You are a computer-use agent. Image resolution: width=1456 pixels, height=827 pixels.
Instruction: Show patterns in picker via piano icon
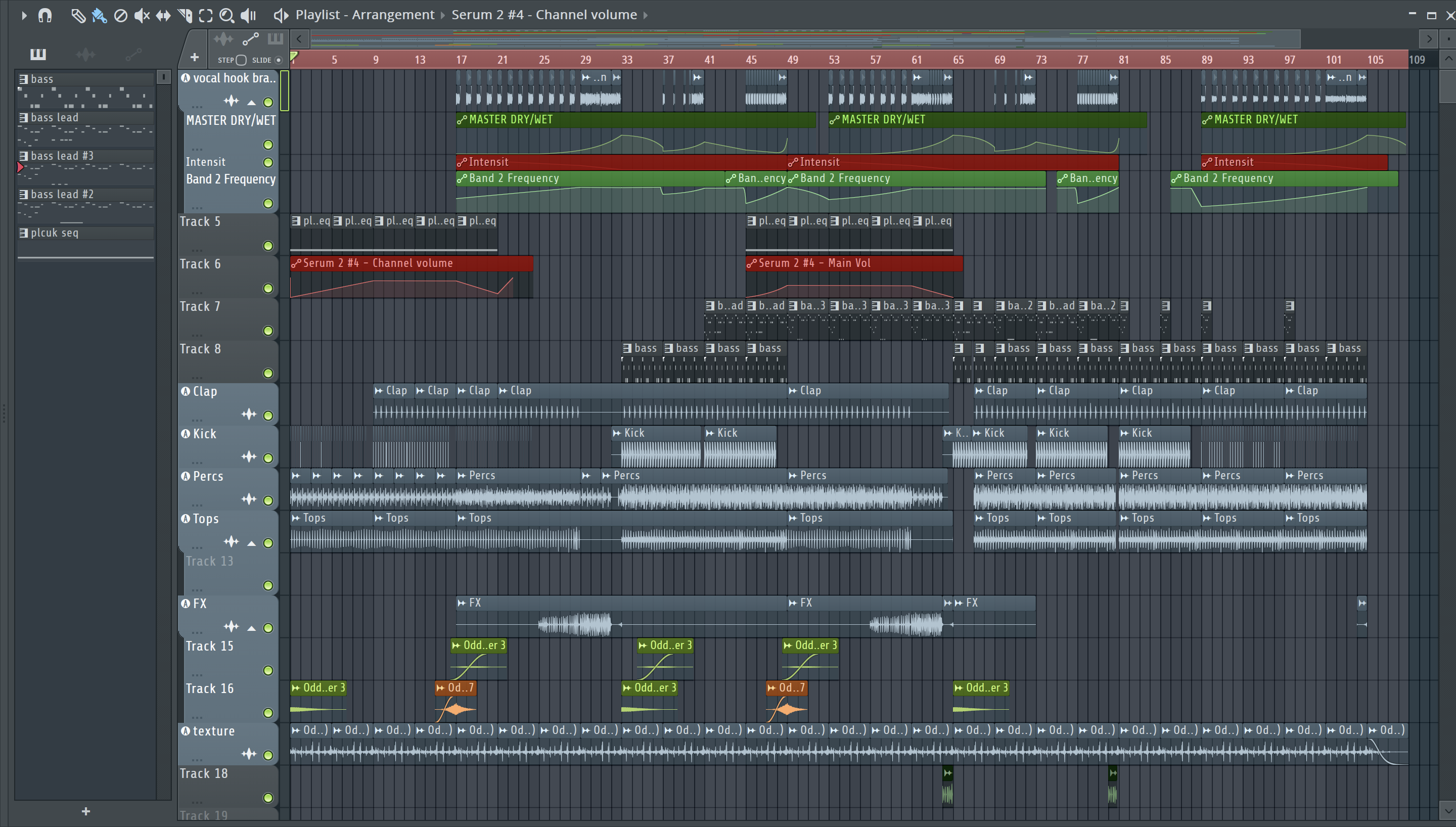coord(38,55)
